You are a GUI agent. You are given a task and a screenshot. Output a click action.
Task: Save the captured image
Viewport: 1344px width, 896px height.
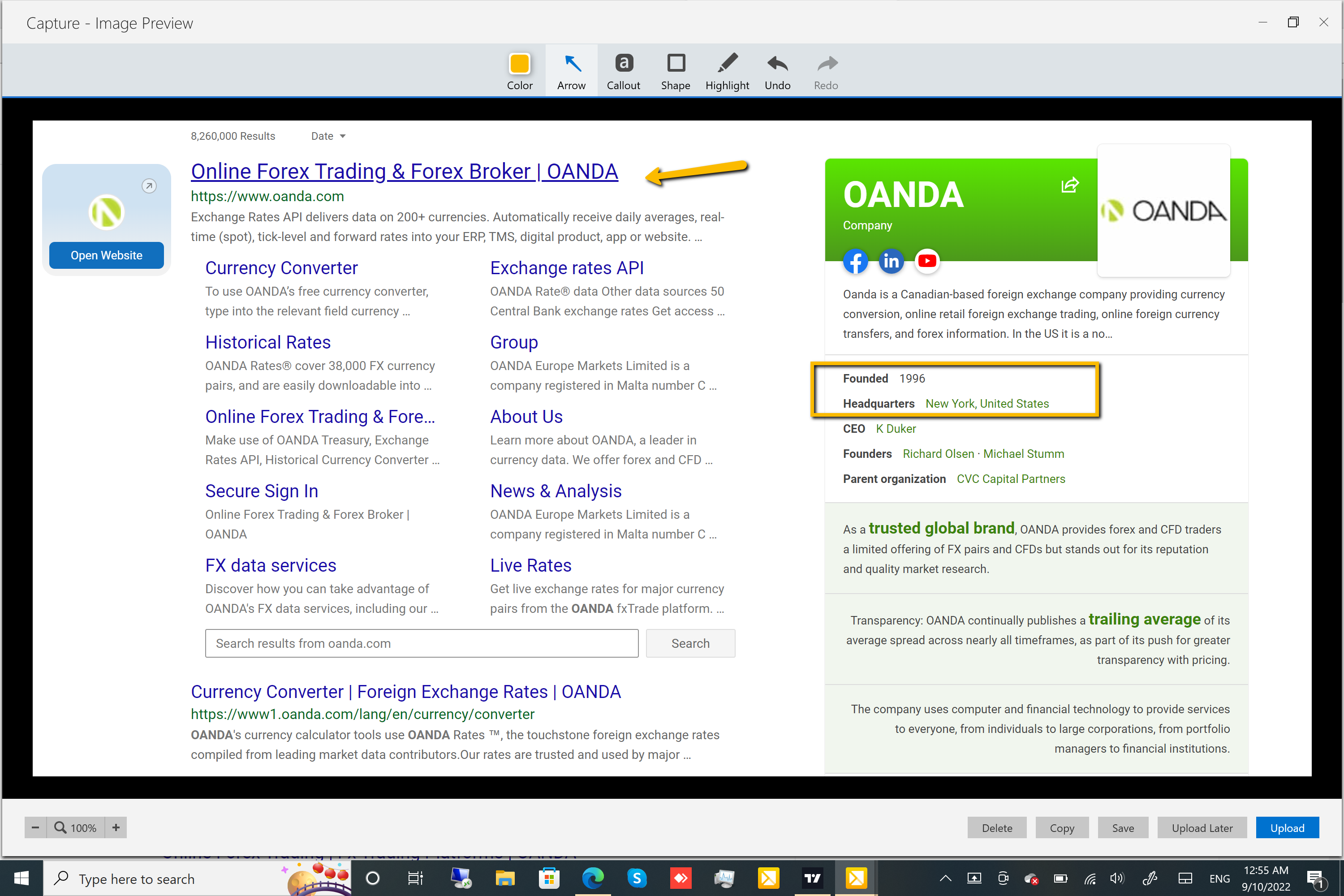[1123, 827]
